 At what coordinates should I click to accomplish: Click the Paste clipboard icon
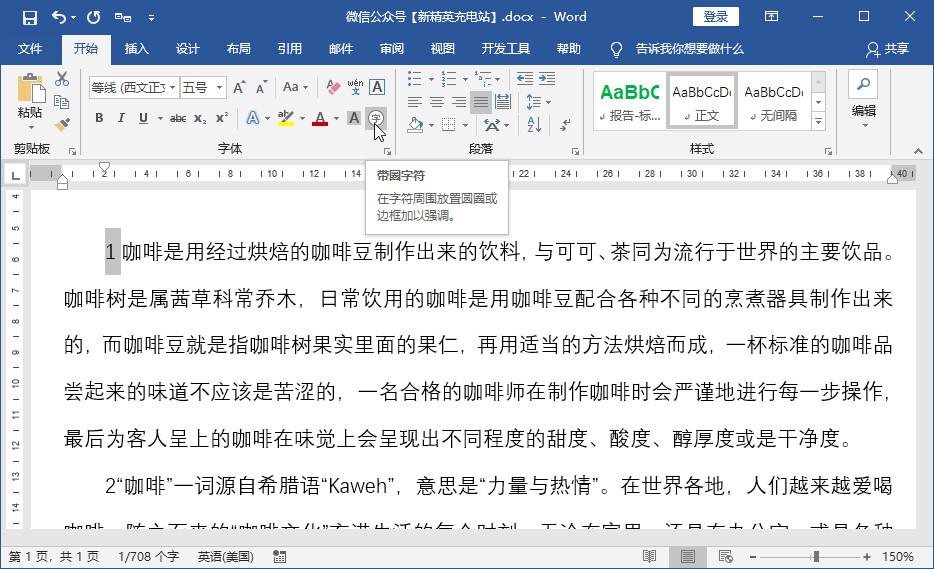click(31, 88)
